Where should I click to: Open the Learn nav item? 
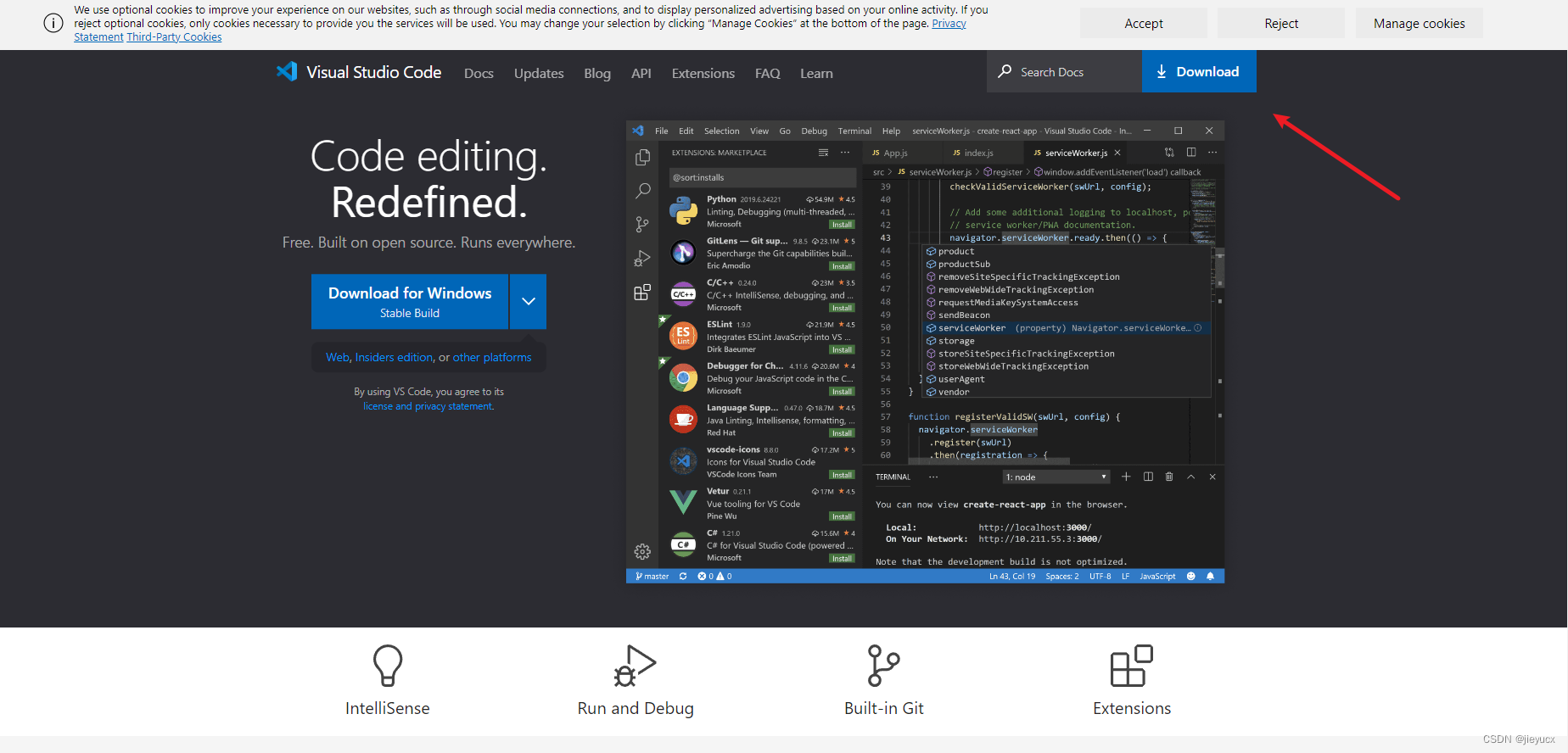pos(816,74)
